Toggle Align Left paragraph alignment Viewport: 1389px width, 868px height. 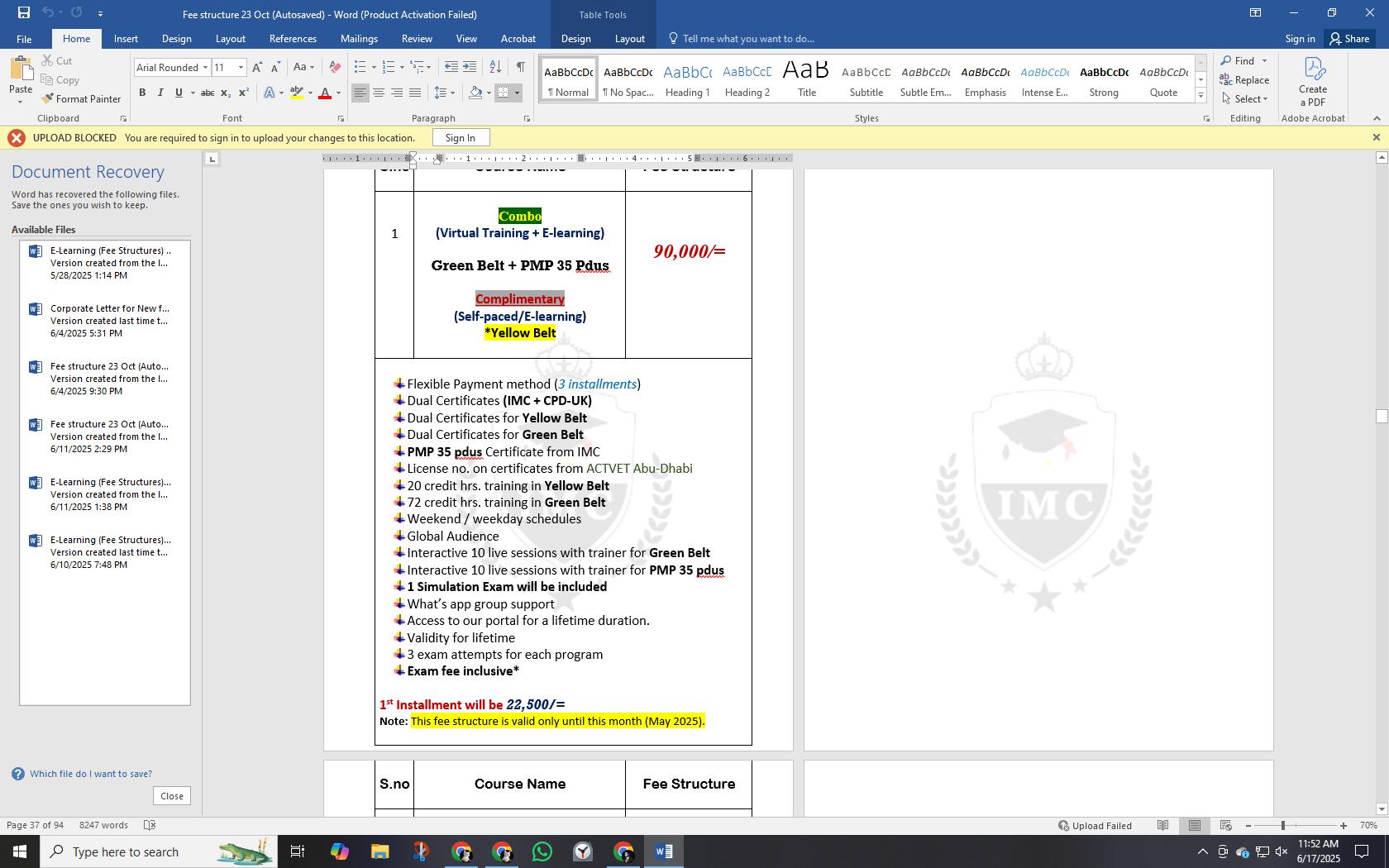point(360,93)
